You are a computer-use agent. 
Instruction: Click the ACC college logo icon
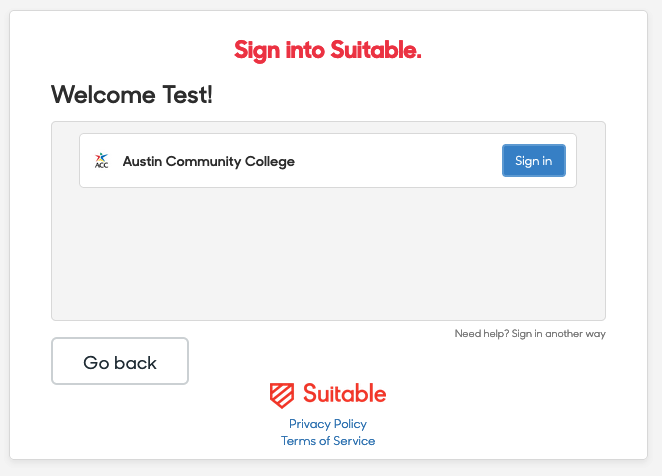click(x=101, y=161)
